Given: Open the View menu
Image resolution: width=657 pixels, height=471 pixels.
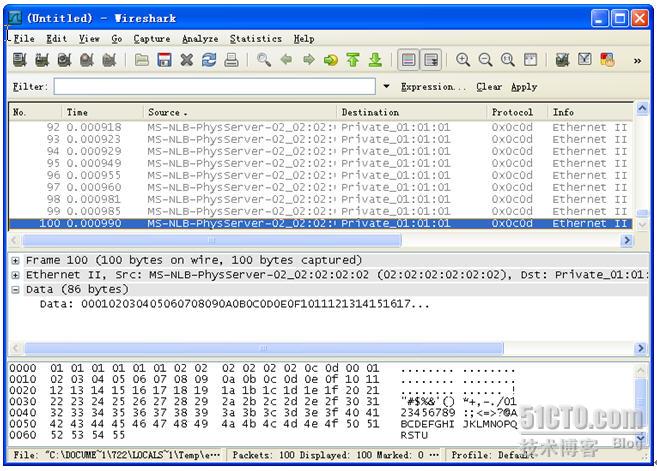Looking at the screenshot, I should pyautogui.click(x=89, y=39).
